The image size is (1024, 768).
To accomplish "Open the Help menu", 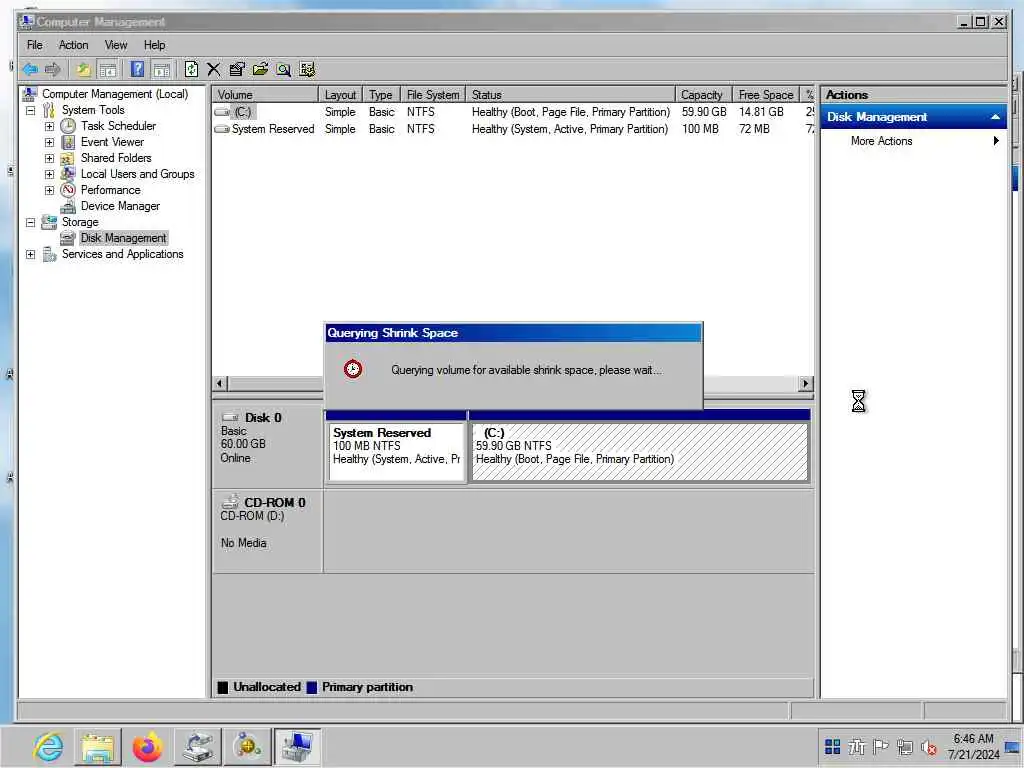I will pyautogui.click(x=154, y=45).
